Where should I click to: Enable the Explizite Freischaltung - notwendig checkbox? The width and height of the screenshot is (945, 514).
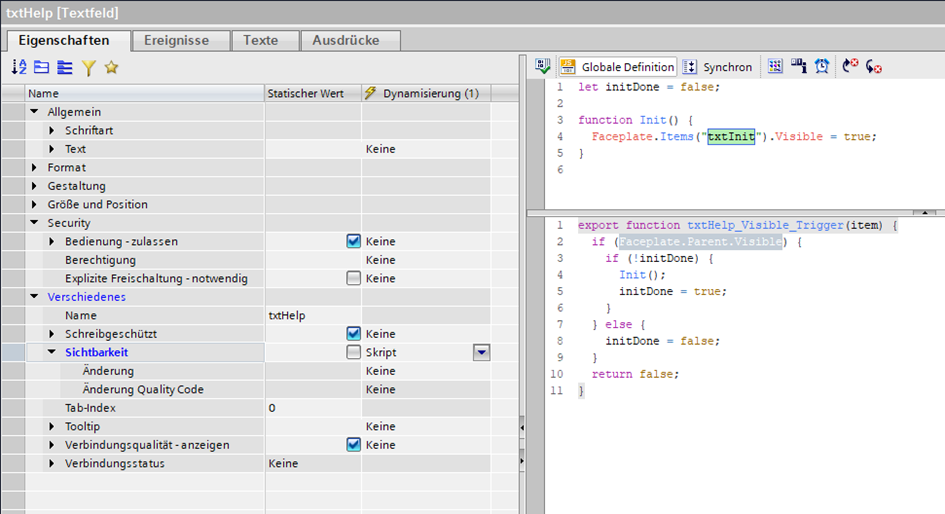(x=353, y=278)
